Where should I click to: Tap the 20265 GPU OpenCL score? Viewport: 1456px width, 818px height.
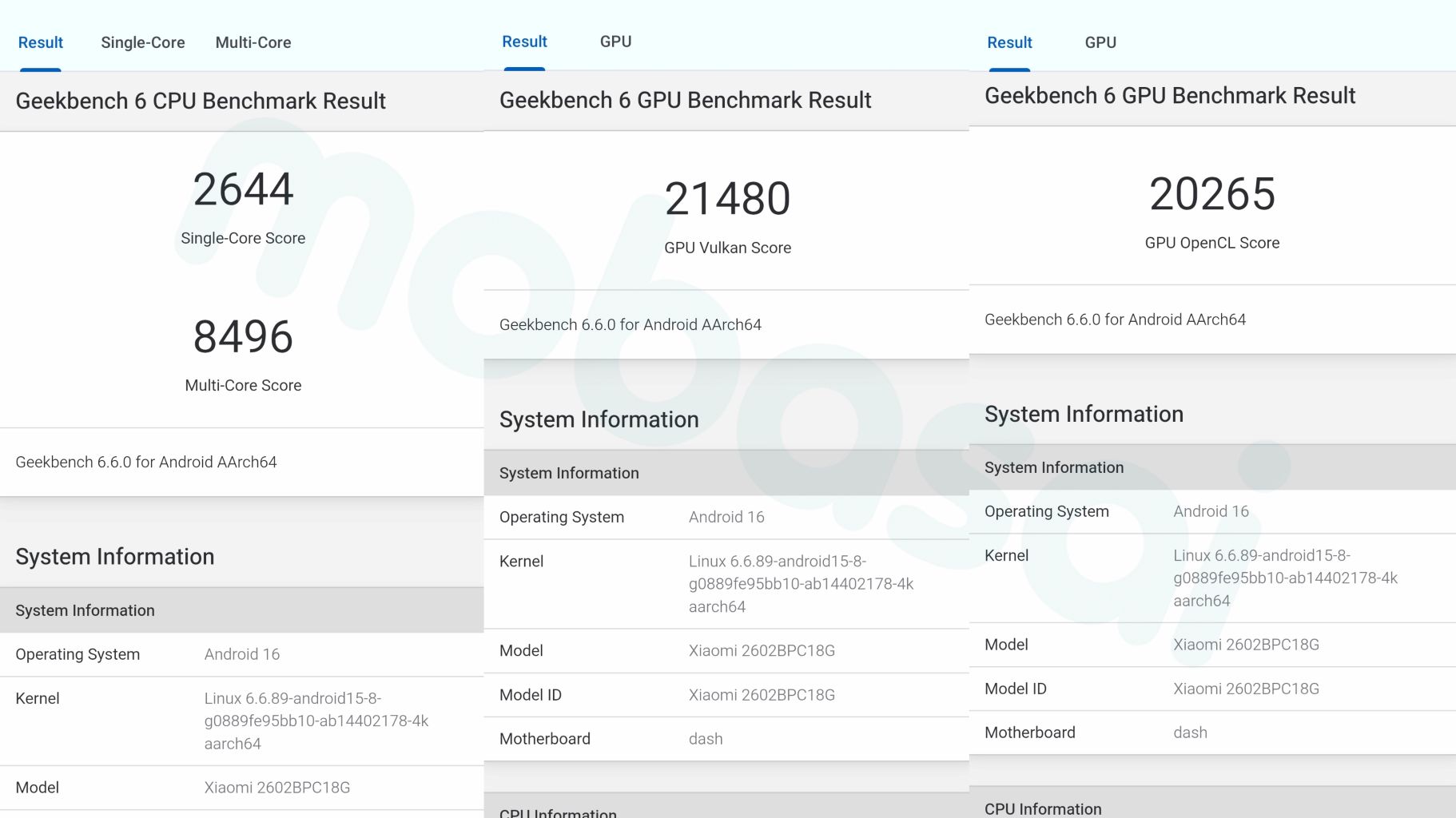click(1211, 194)
